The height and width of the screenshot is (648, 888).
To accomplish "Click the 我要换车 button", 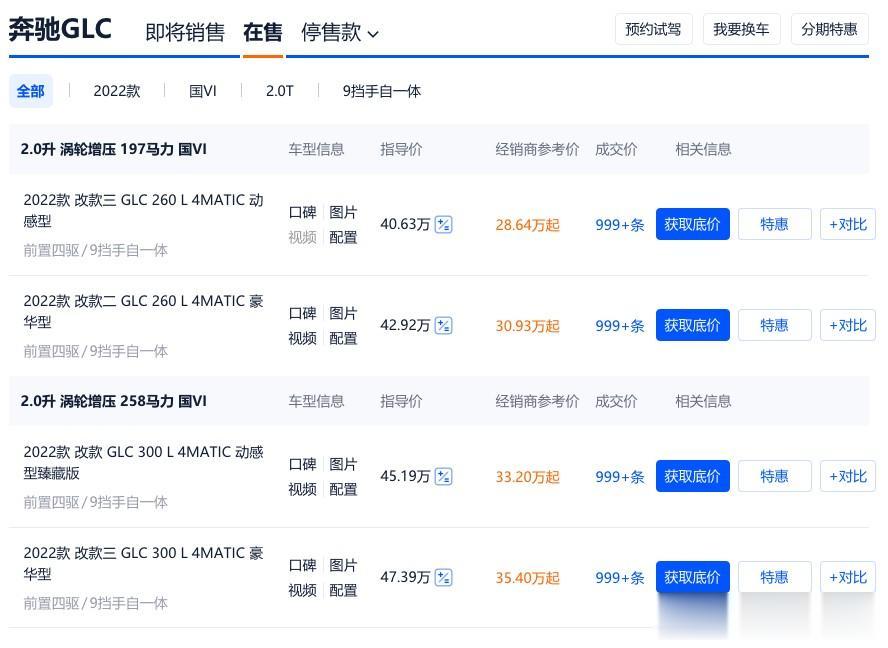I will pyautogui.click(x=742, y=29).
